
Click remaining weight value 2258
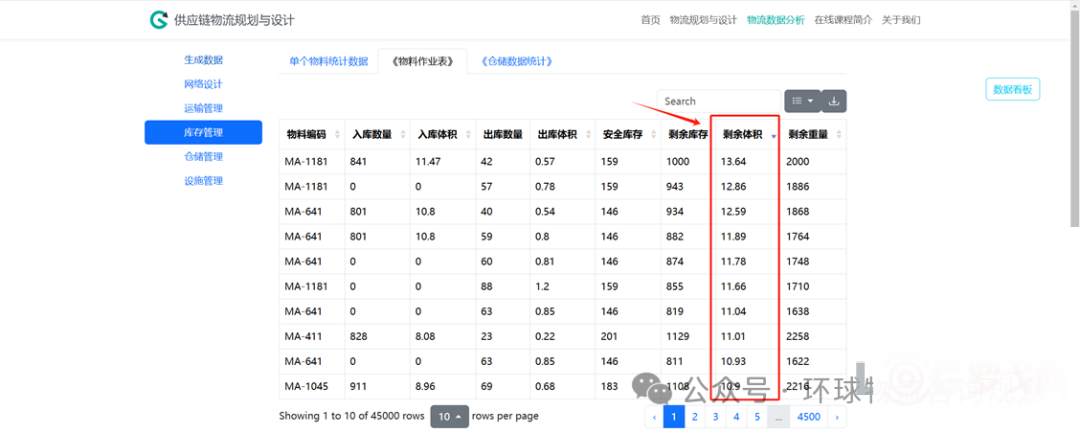[798, 337]
